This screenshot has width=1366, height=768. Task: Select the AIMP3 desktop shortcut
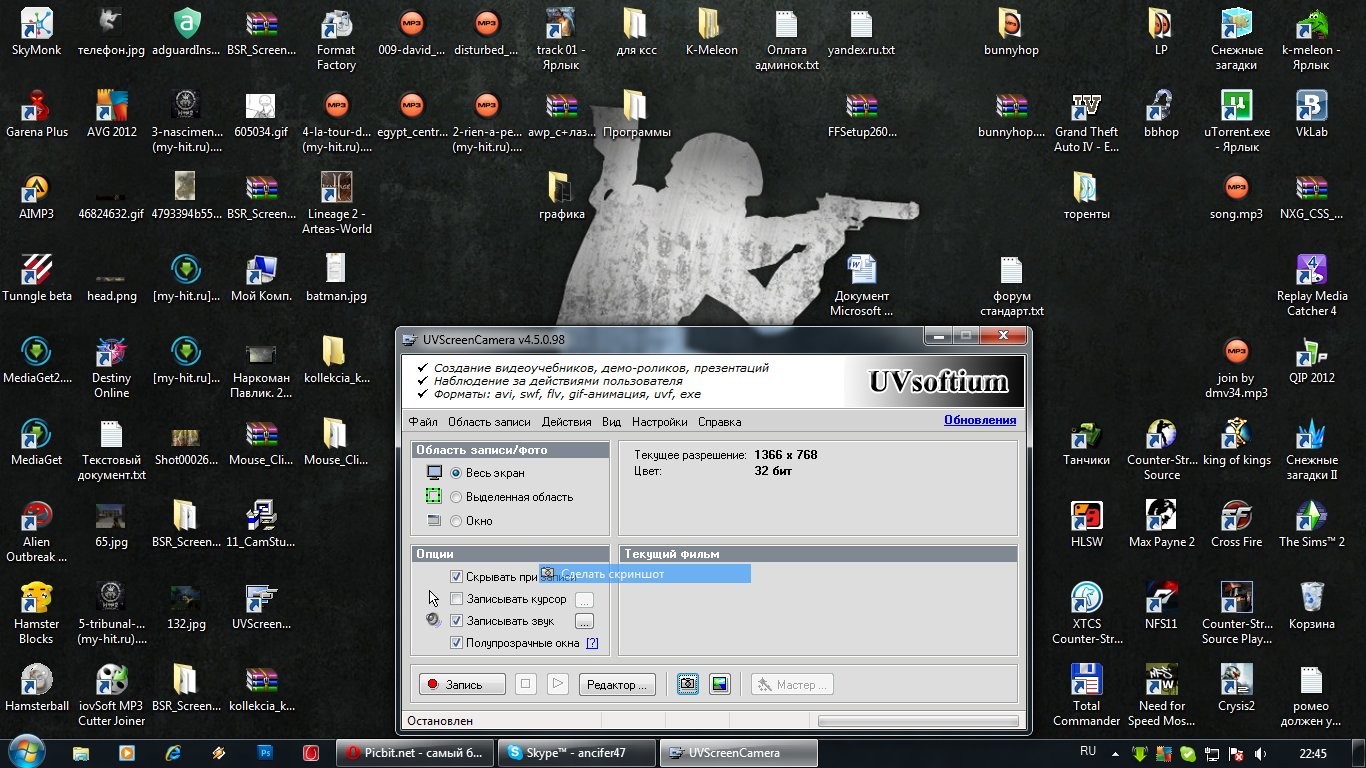click(37, 196)
